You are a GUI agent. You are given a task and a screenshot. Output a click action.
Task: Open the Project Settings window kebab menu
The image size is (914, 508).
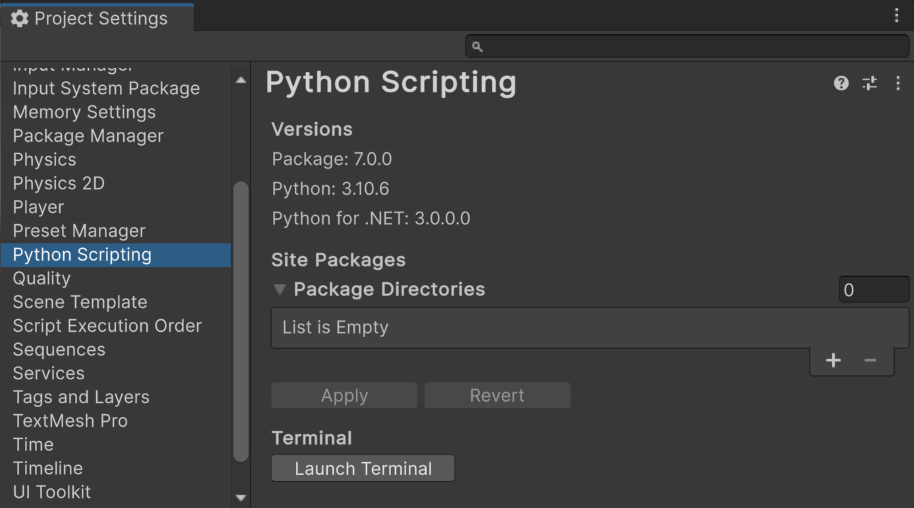click(897, 15)
